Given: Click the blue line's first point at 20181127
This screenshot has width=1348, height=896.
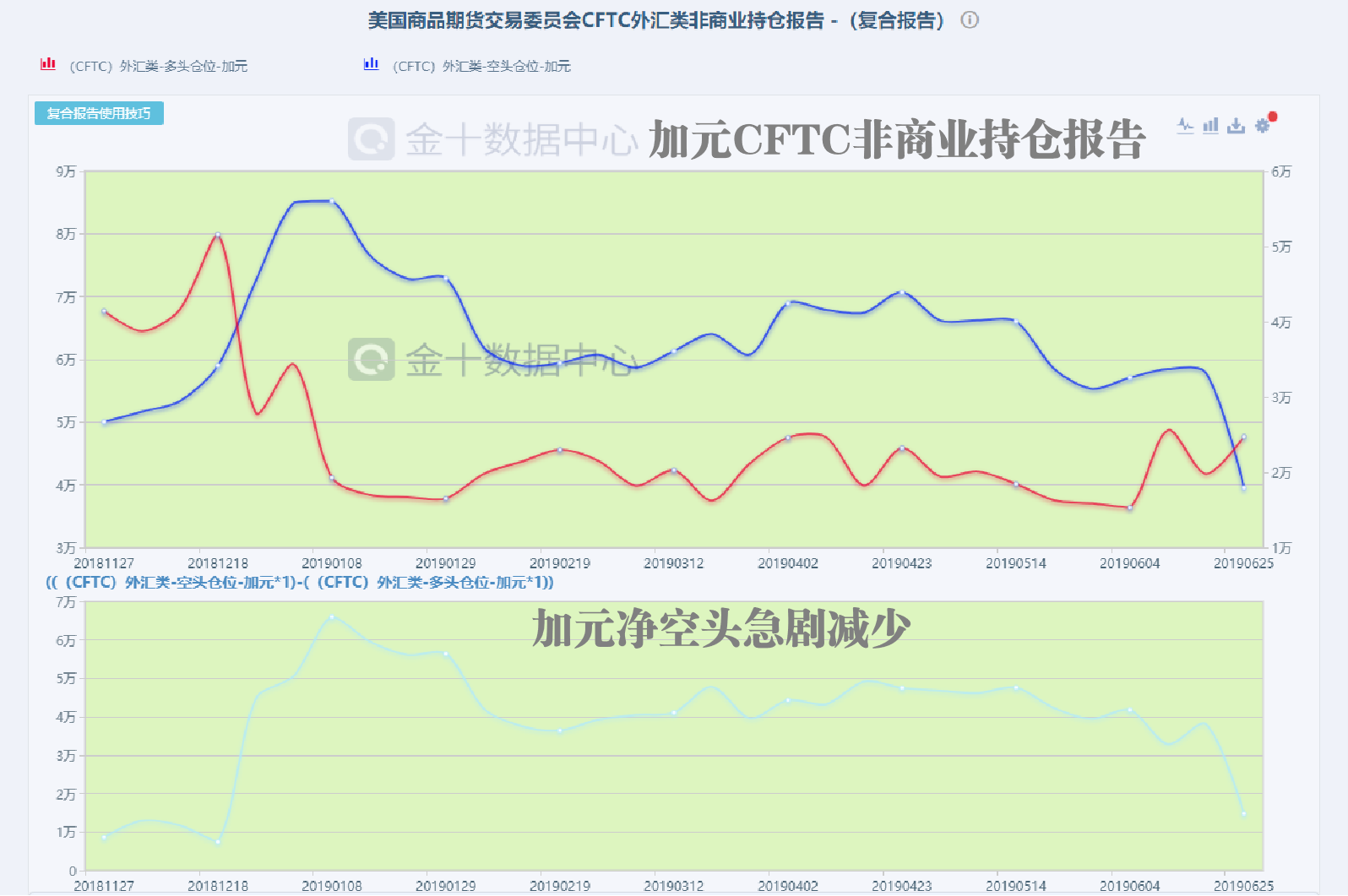Looking at the screenshot, I should tap(104, 422).
